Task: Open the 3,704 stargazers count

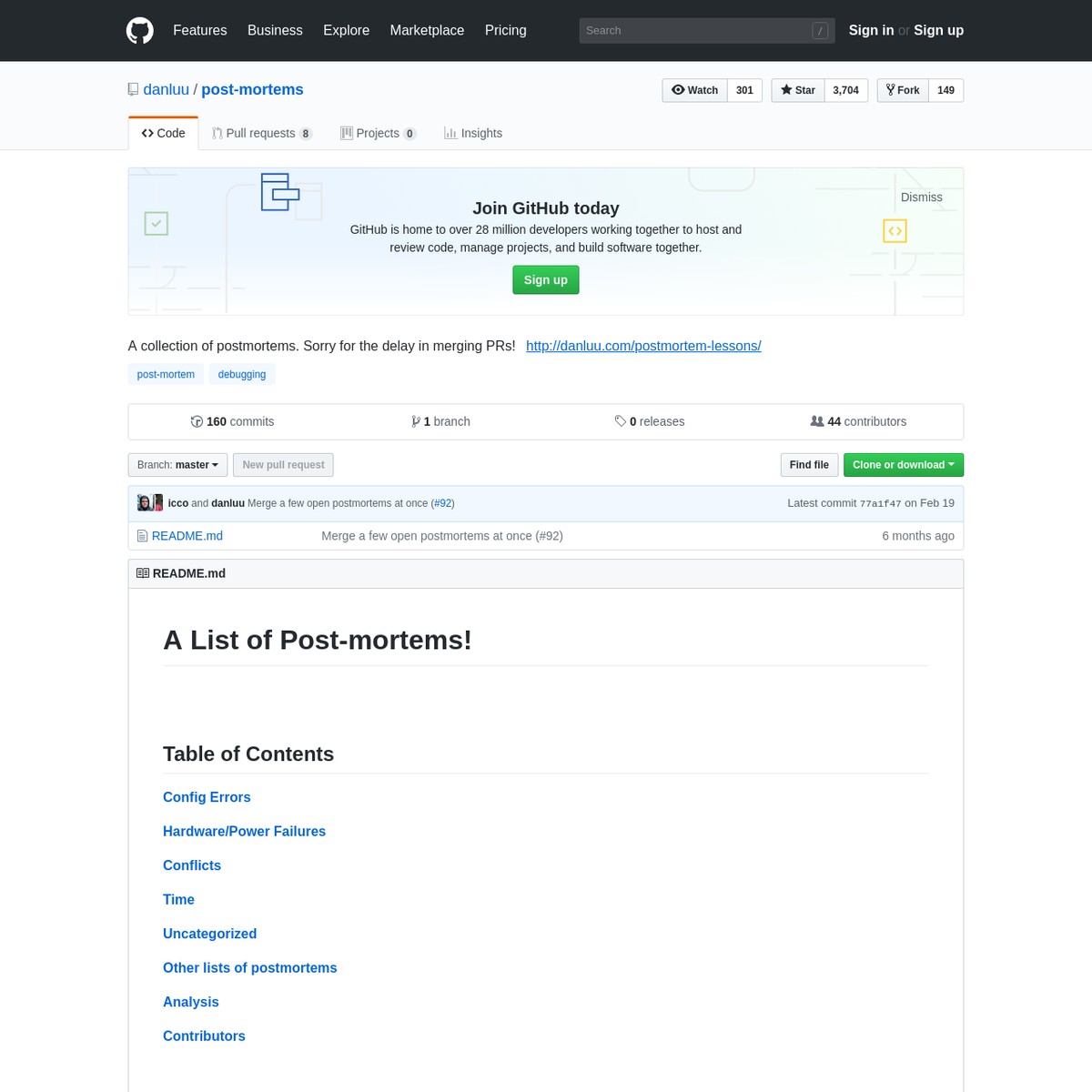Action: pos(846,90)
